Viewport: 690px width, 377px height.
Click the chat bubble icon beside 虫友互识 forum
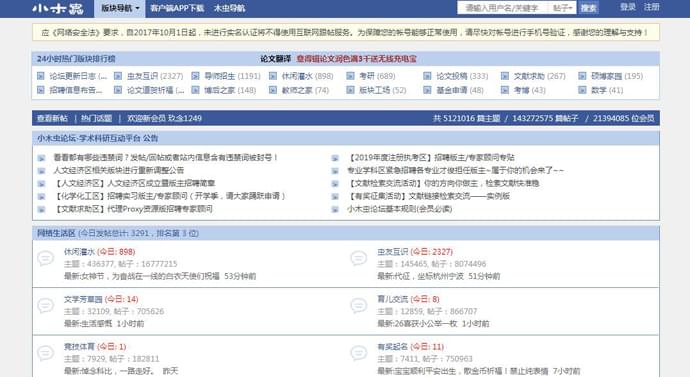point(359,258)
